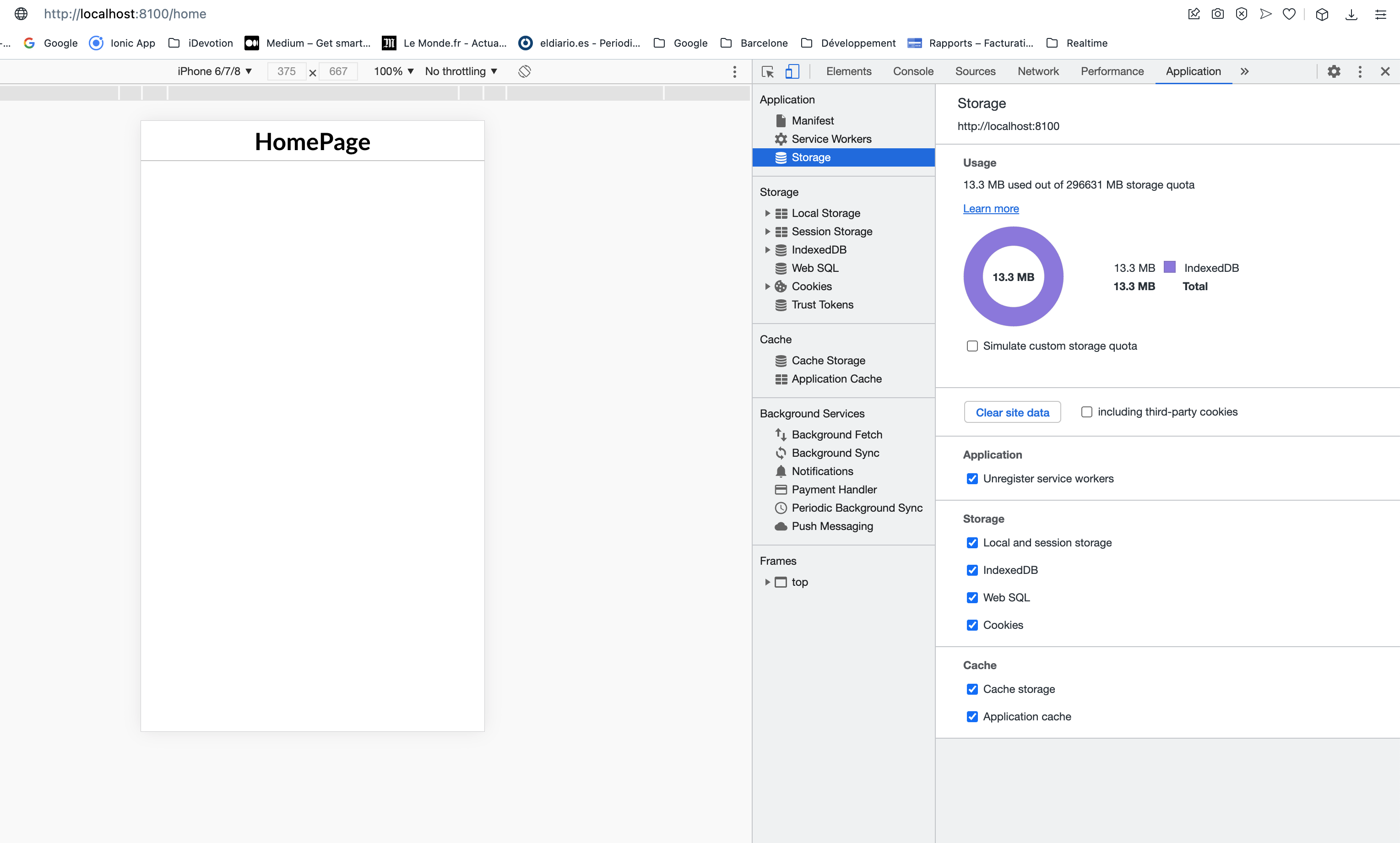Disable IndexedDB storage clearing checkbox

pyautogui.click(x=971, y=570)
